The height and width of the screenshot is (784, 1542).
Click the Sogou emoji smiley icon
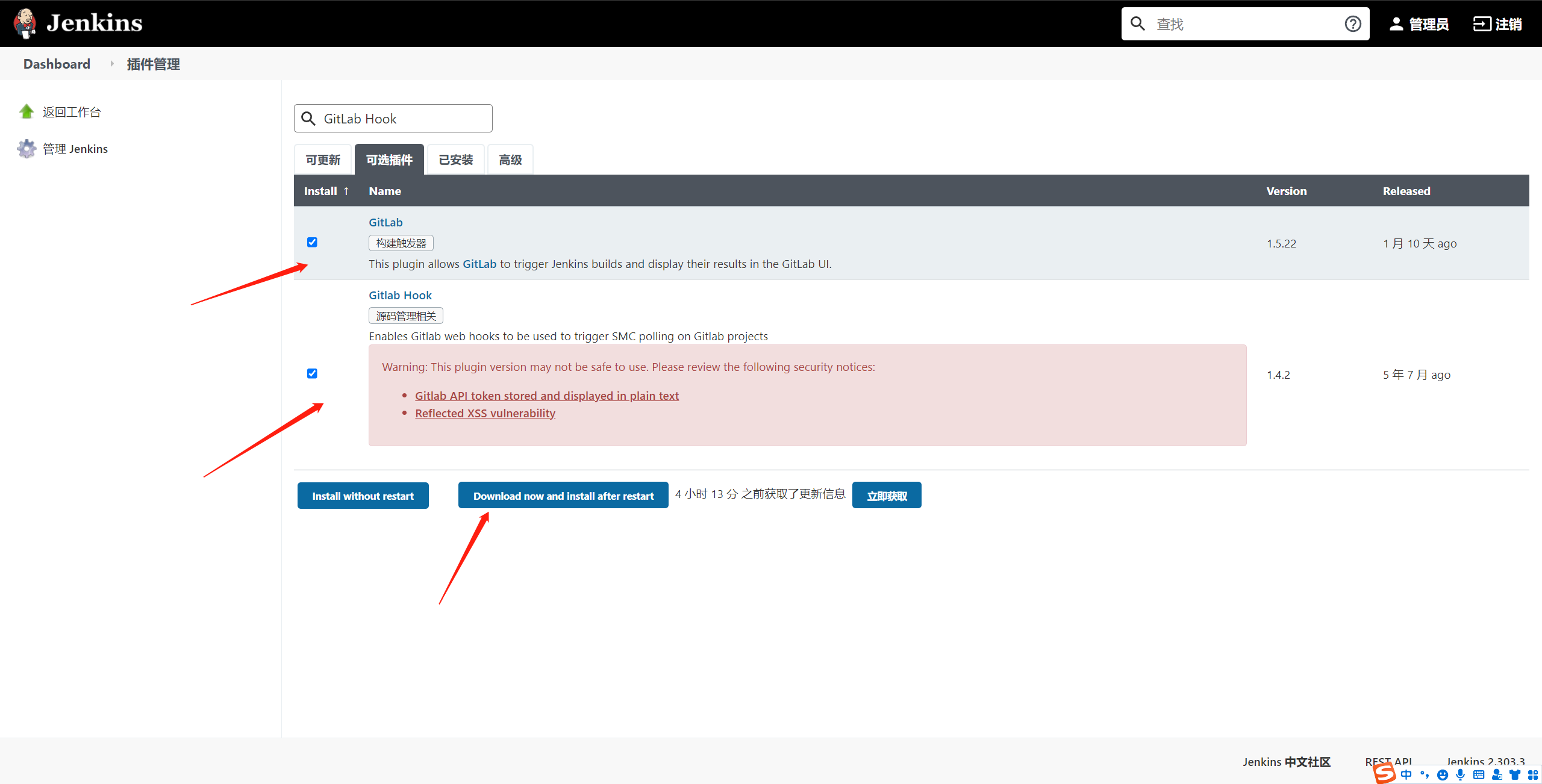[x=1442, y=775]
